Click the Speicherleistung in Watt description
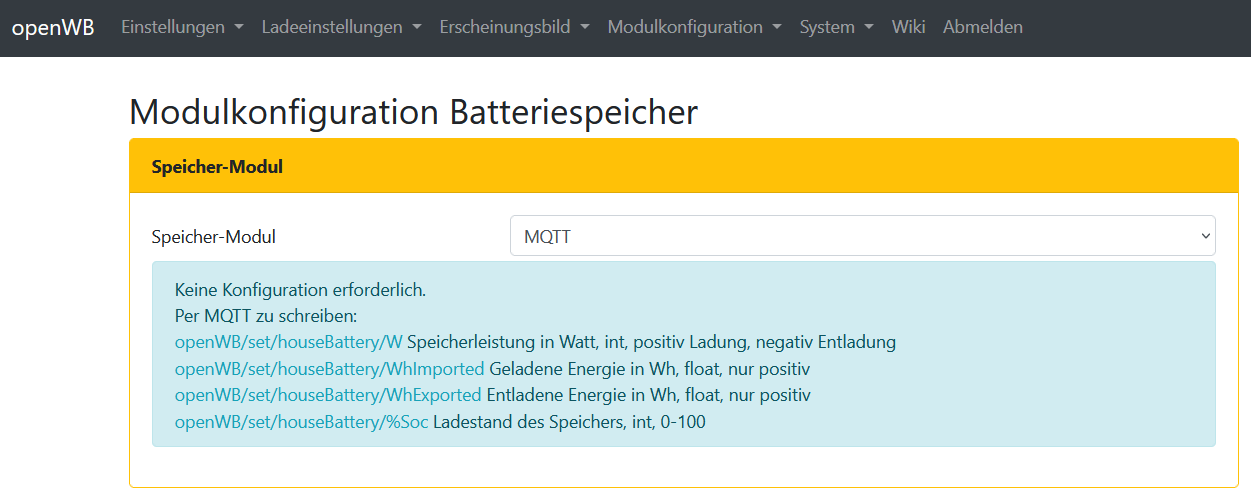1251x502 pixels. [x=651, y=342]
